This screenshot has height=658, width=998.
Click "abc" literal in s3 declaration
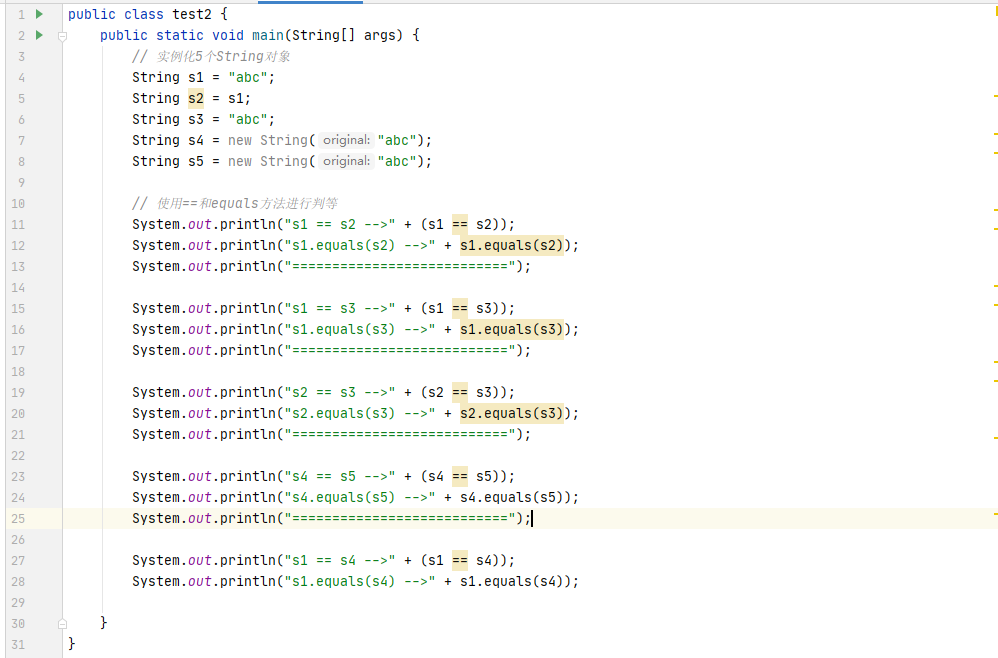248,119
